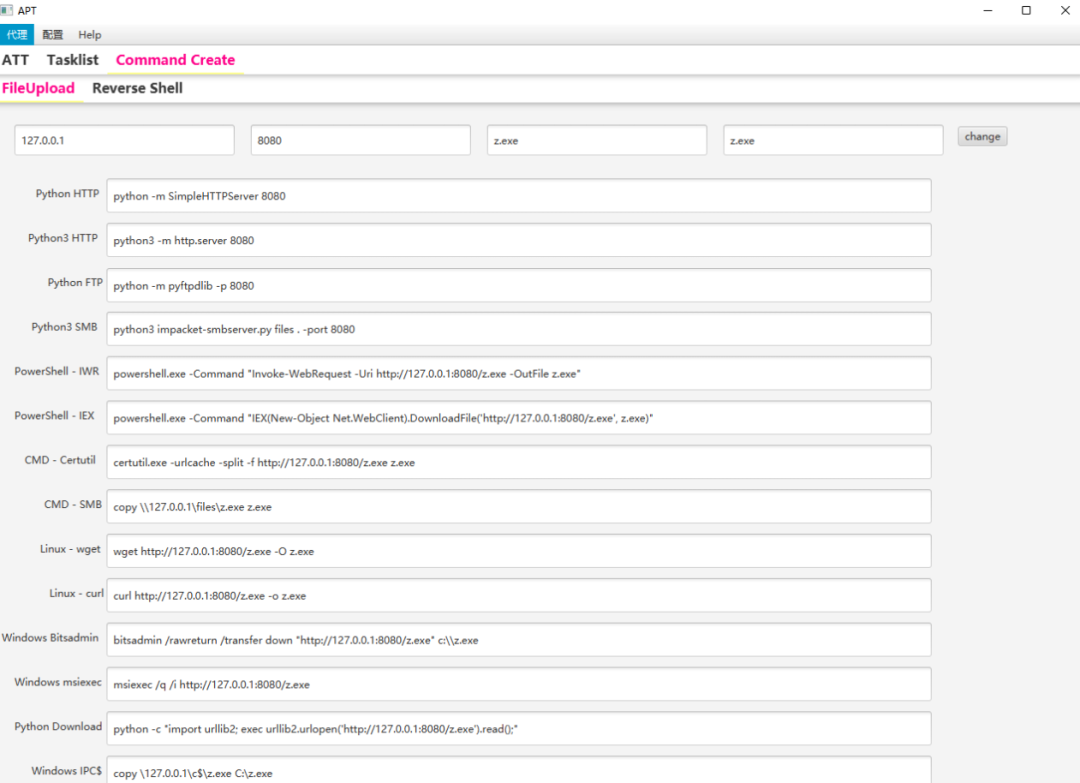
Task: Open the 配置 menu
Action: [x=52, y=34]
